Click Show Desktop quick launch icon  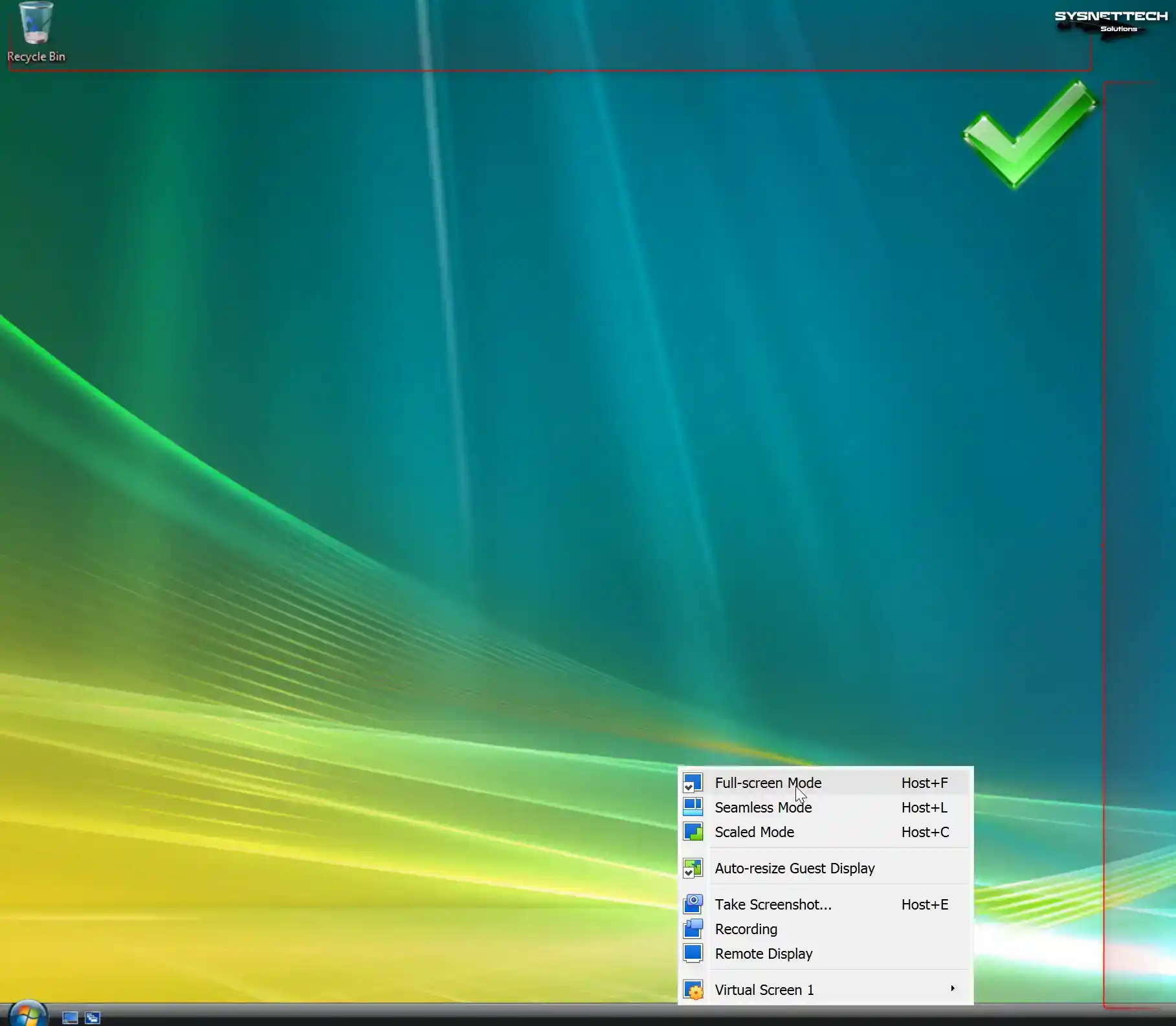click(70, 1018)
